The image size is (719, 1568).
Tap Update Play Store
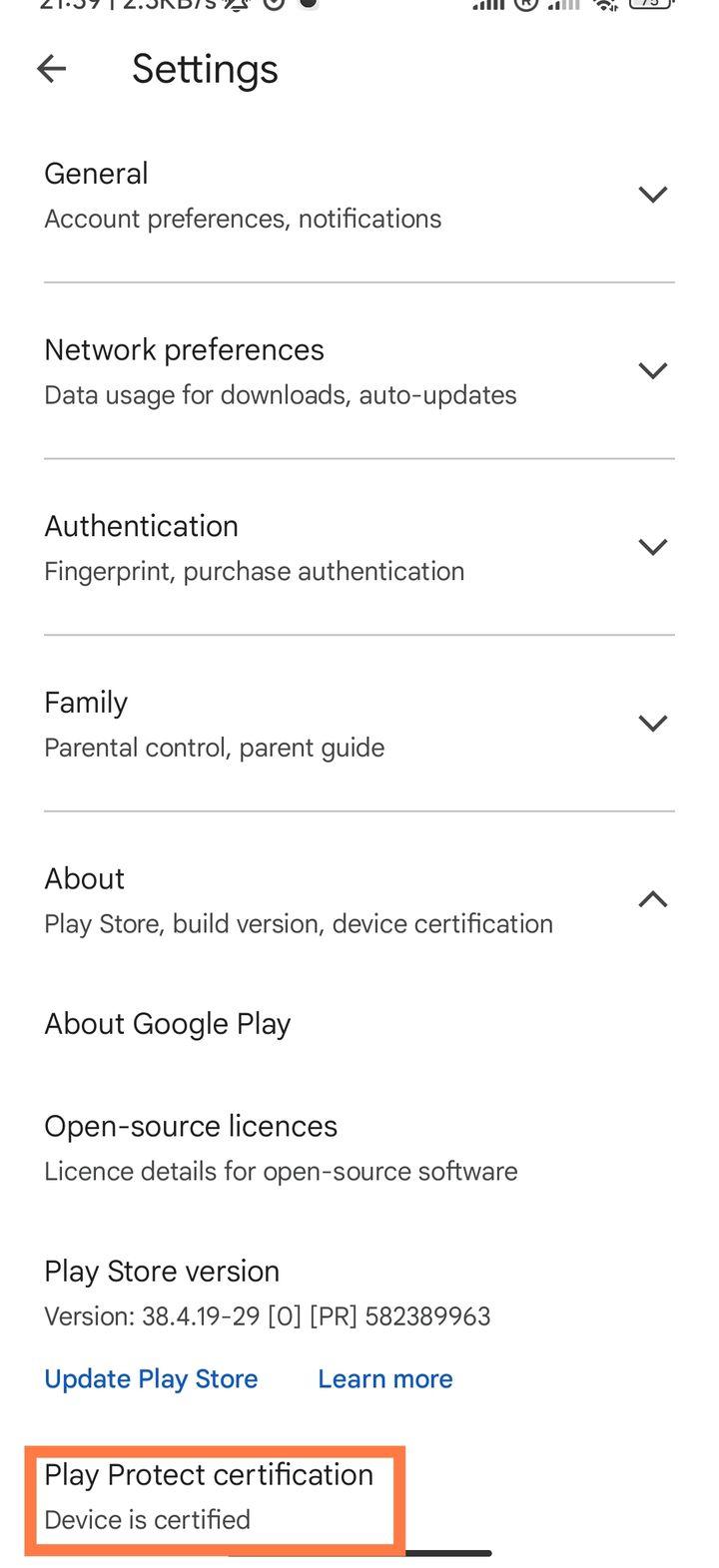point(150,1378)
